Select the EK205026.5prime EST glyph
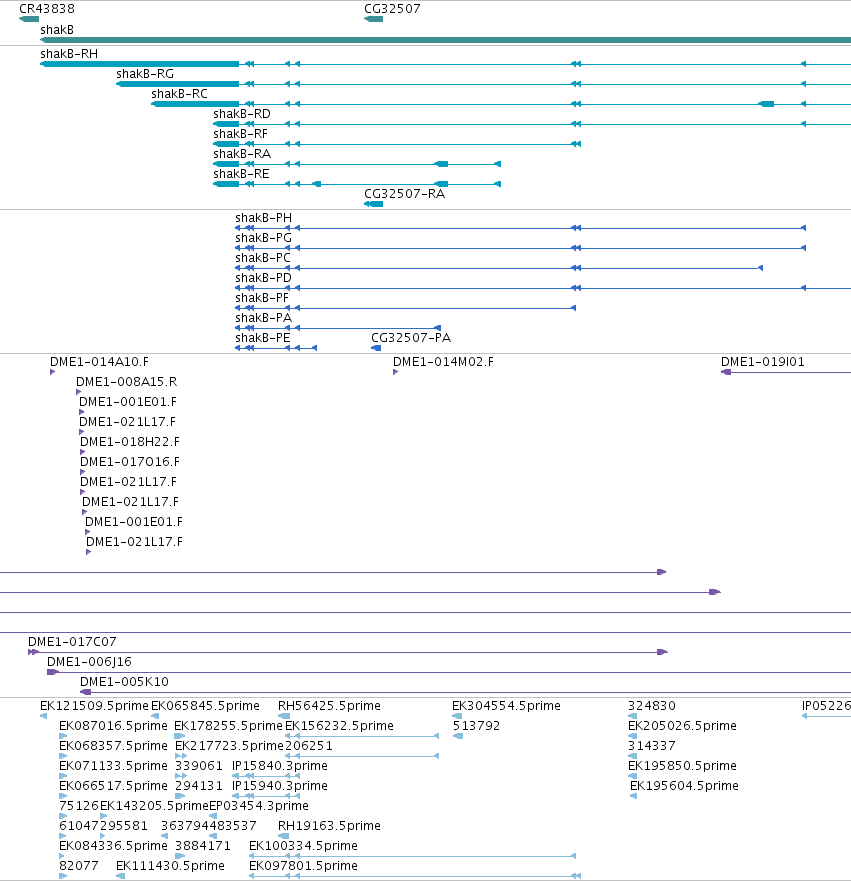 coord(632,736)
